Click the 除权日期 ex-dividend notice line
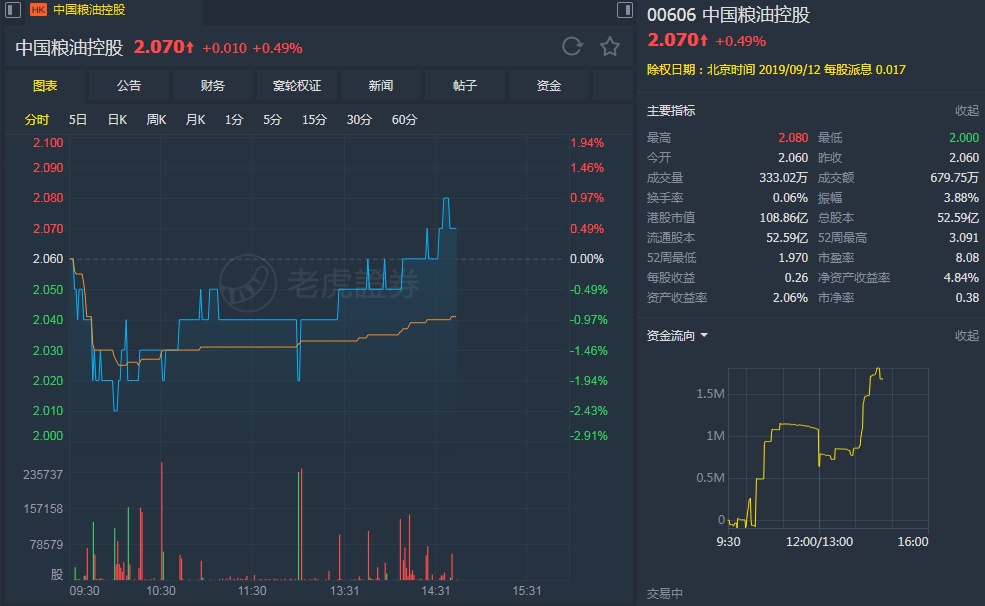 (x=776, y=70)
